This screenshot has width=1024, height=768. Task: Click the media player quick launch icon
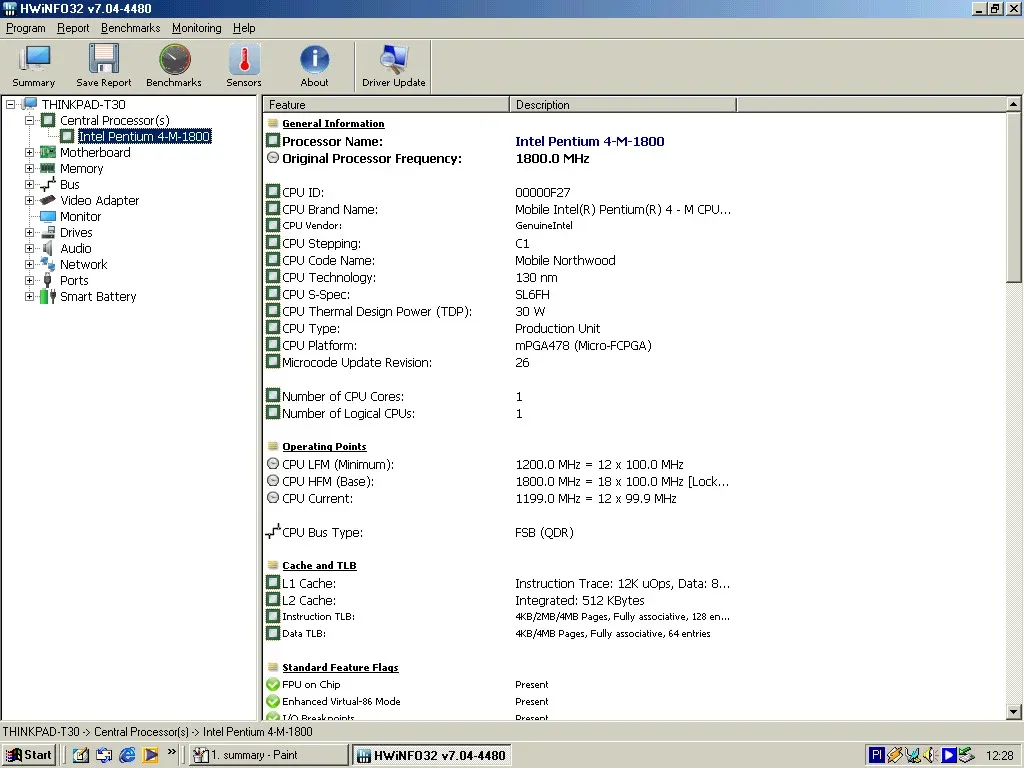tap(150, 755)
